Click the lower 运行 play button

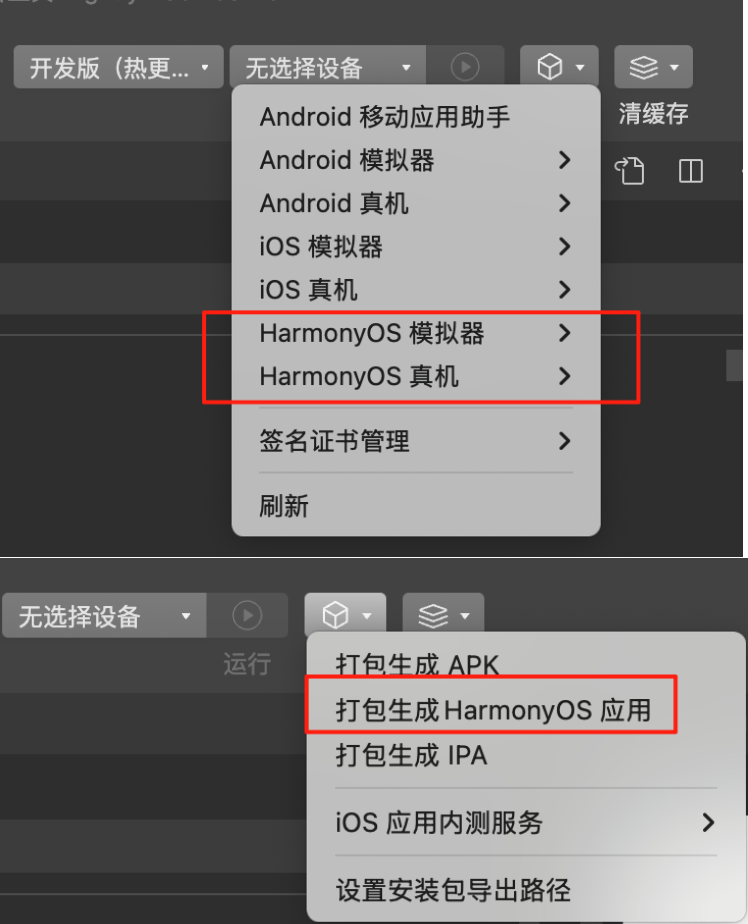click(x=247, y=615)
